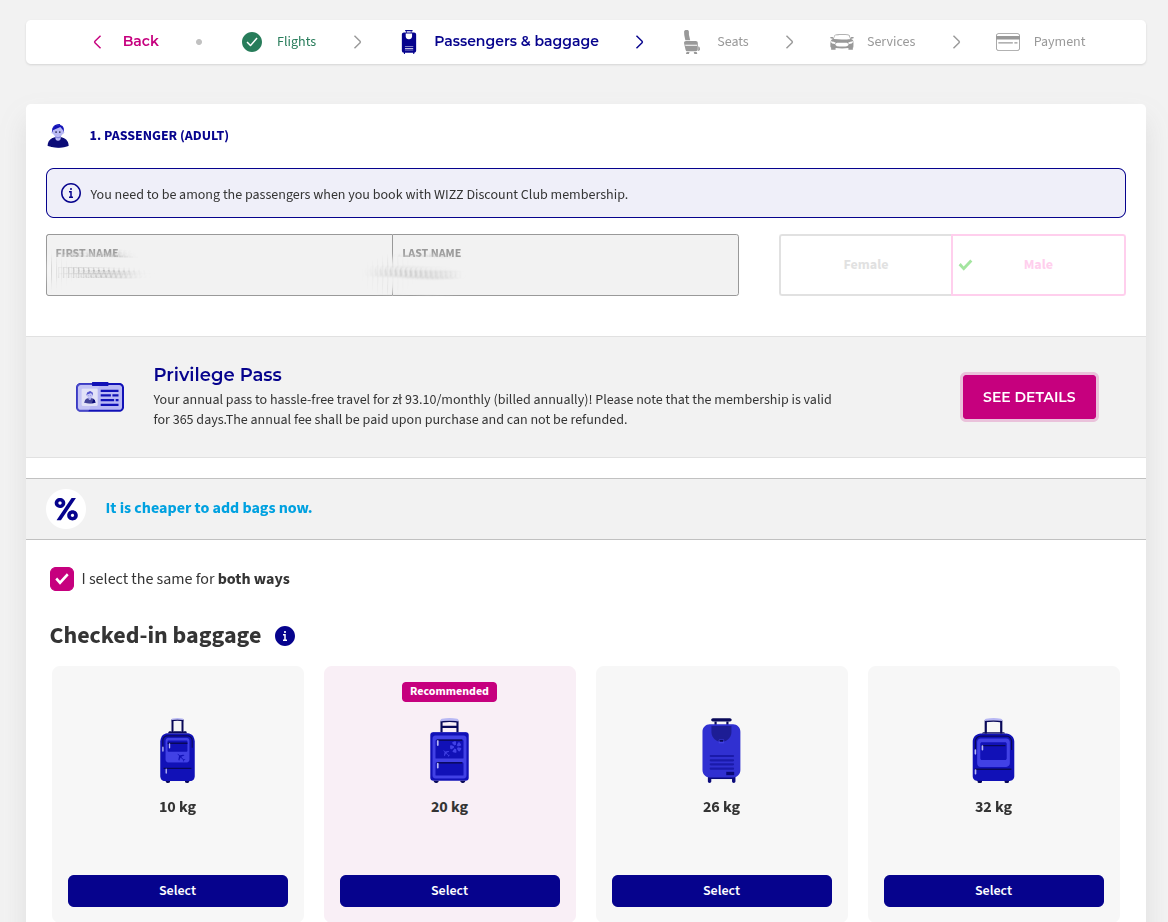Click the 20 kg suitcase icon
This screenshot has height=922, width=1168.
pos(449,751)
